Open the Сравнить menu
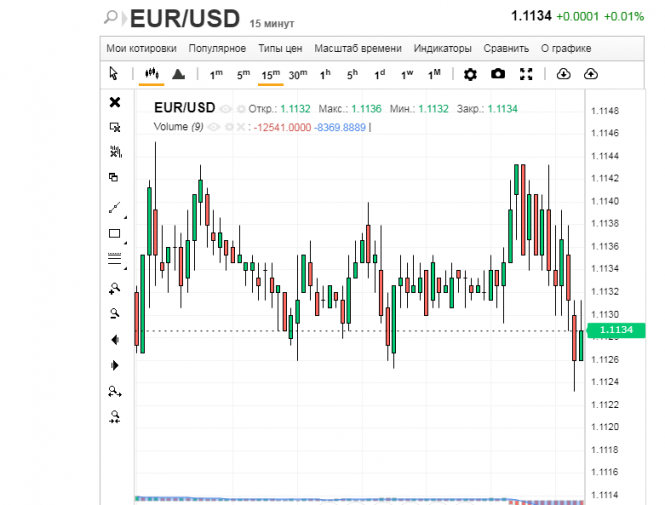The width and height of the screenshot is (665, 505). (506, 48)
